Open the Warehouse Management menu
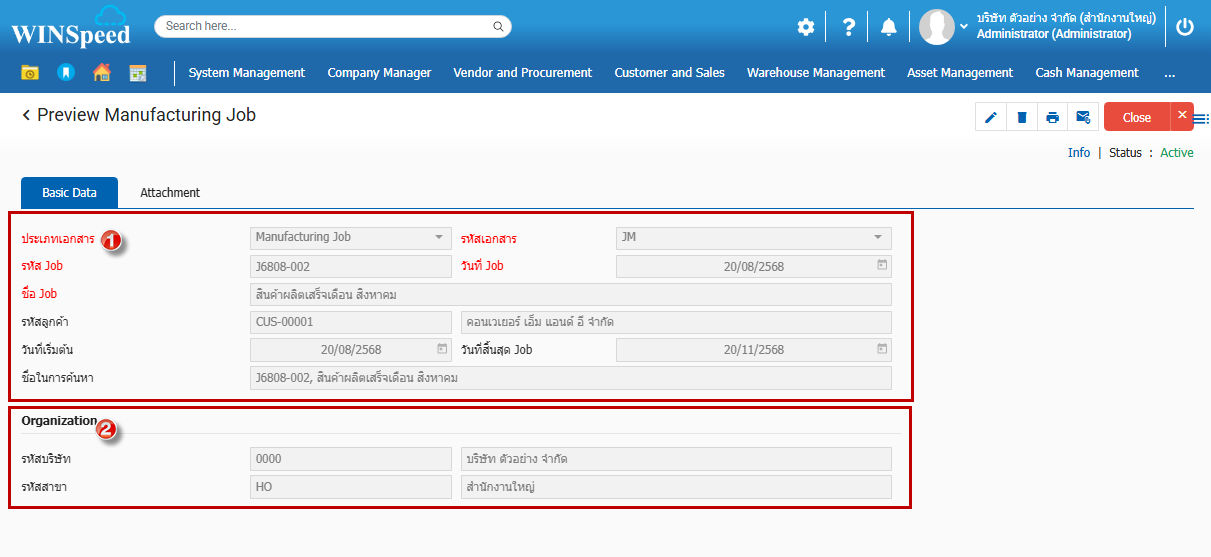The width and height of the screenshot is (1211, 557). [x=815, y=73]
